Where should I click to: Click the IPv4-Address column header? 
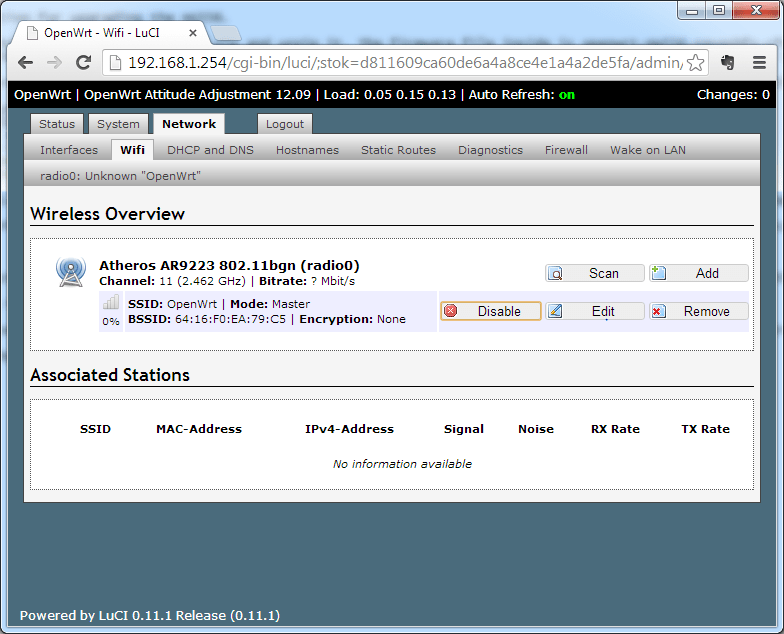[x=350, y=429]
